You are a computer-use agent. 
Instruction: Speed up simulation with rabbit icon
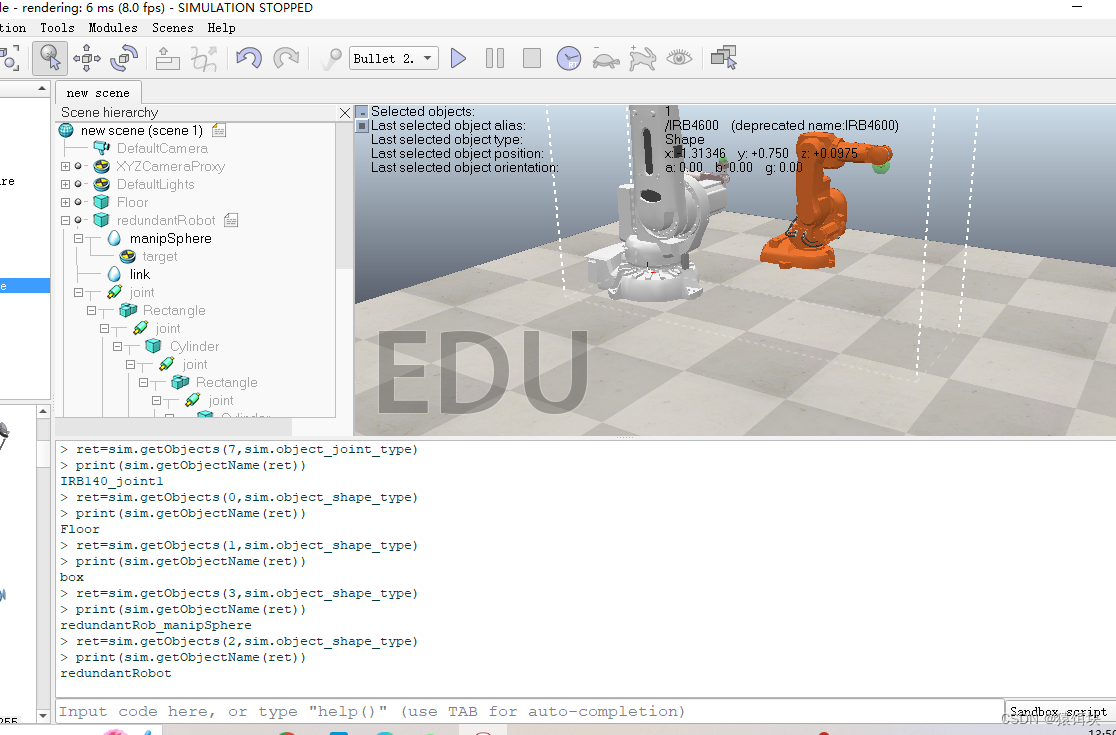pyautogui.click(x=643, y=58)
